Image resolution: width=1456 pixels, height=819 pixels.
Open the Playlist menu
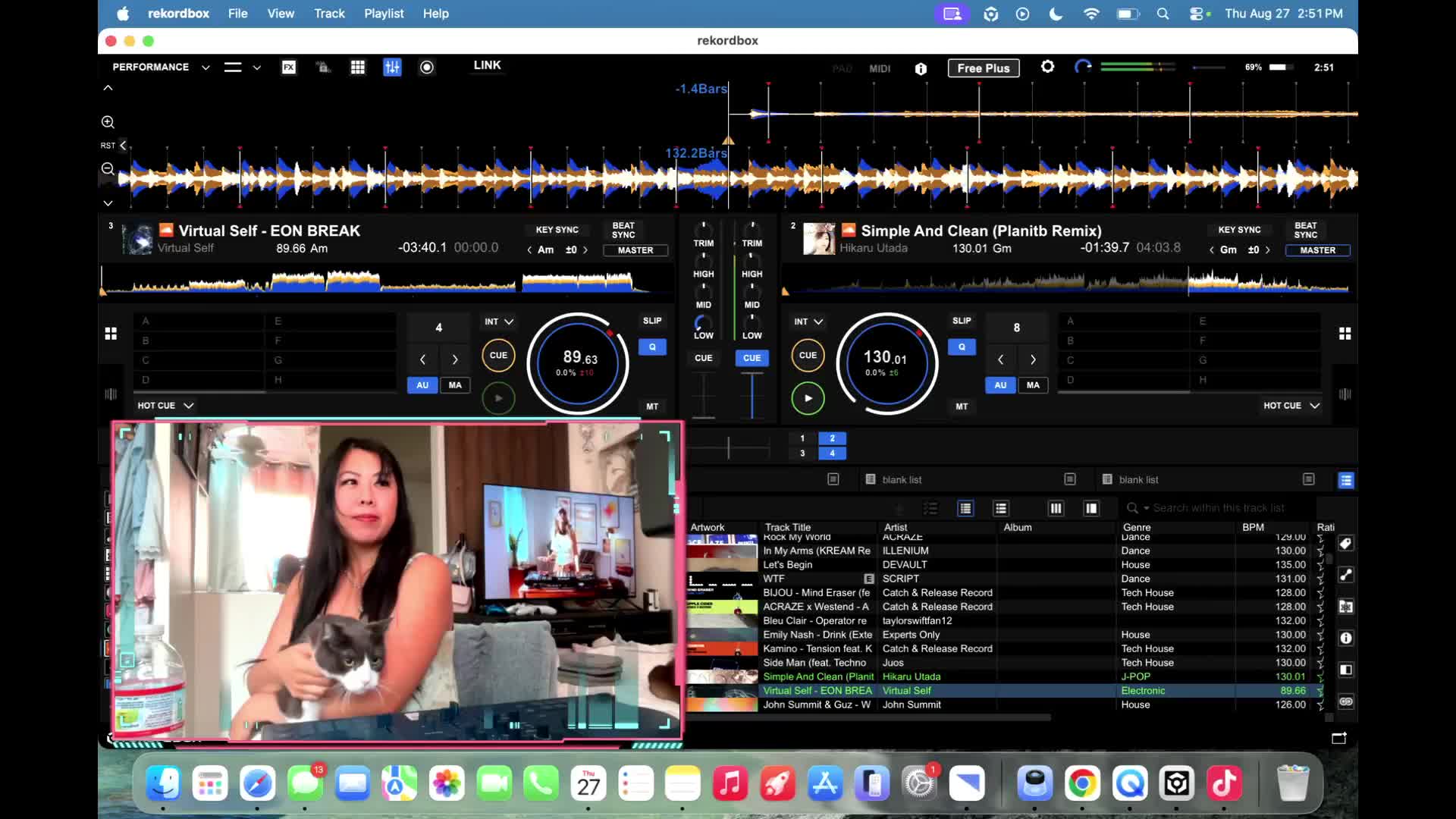(384, 14)
